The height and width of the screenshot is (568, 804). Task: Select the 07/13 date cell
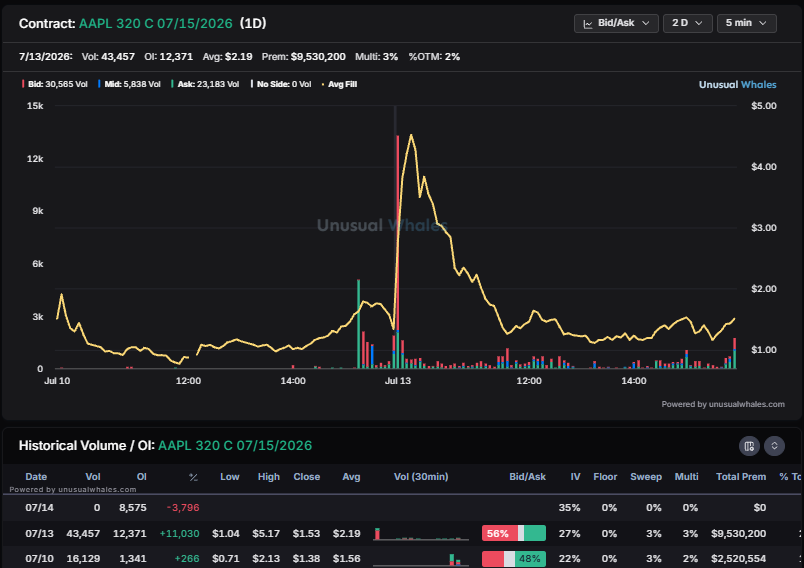(39, 533)
